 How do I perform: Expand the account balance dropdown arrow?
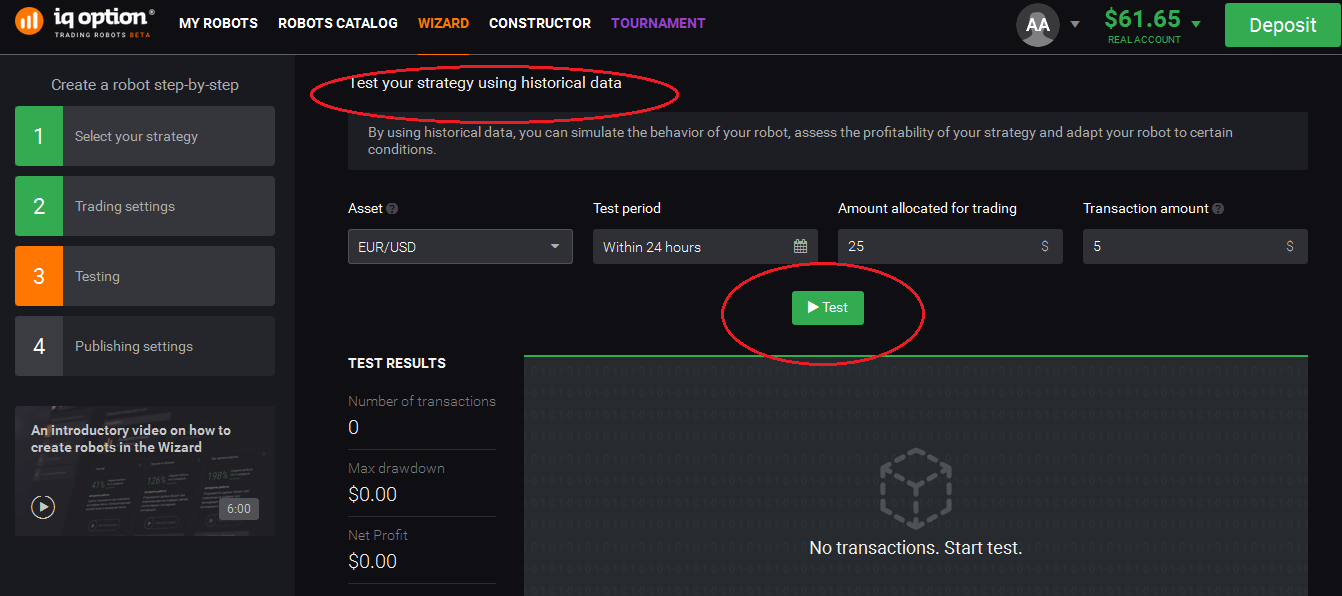tap(1196, 23)
